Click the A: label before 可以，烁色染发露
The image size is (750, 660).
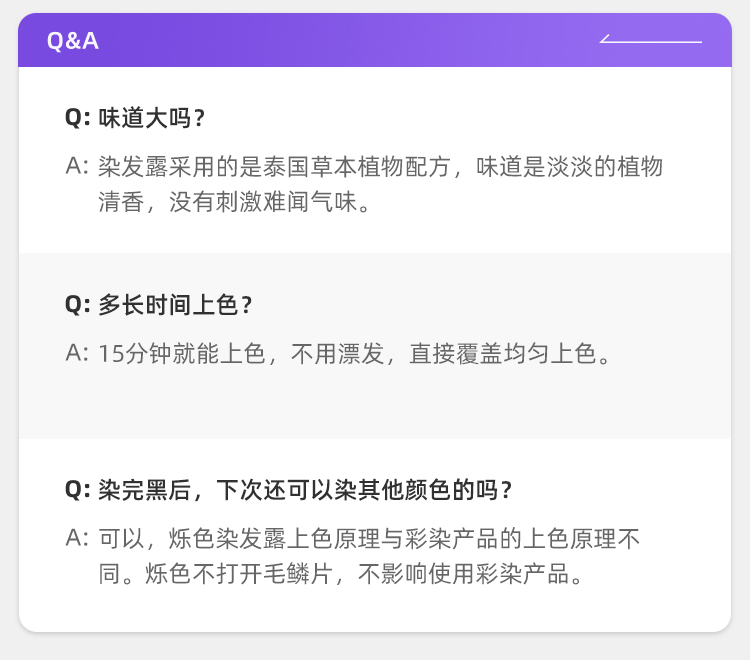pos(77,539)
